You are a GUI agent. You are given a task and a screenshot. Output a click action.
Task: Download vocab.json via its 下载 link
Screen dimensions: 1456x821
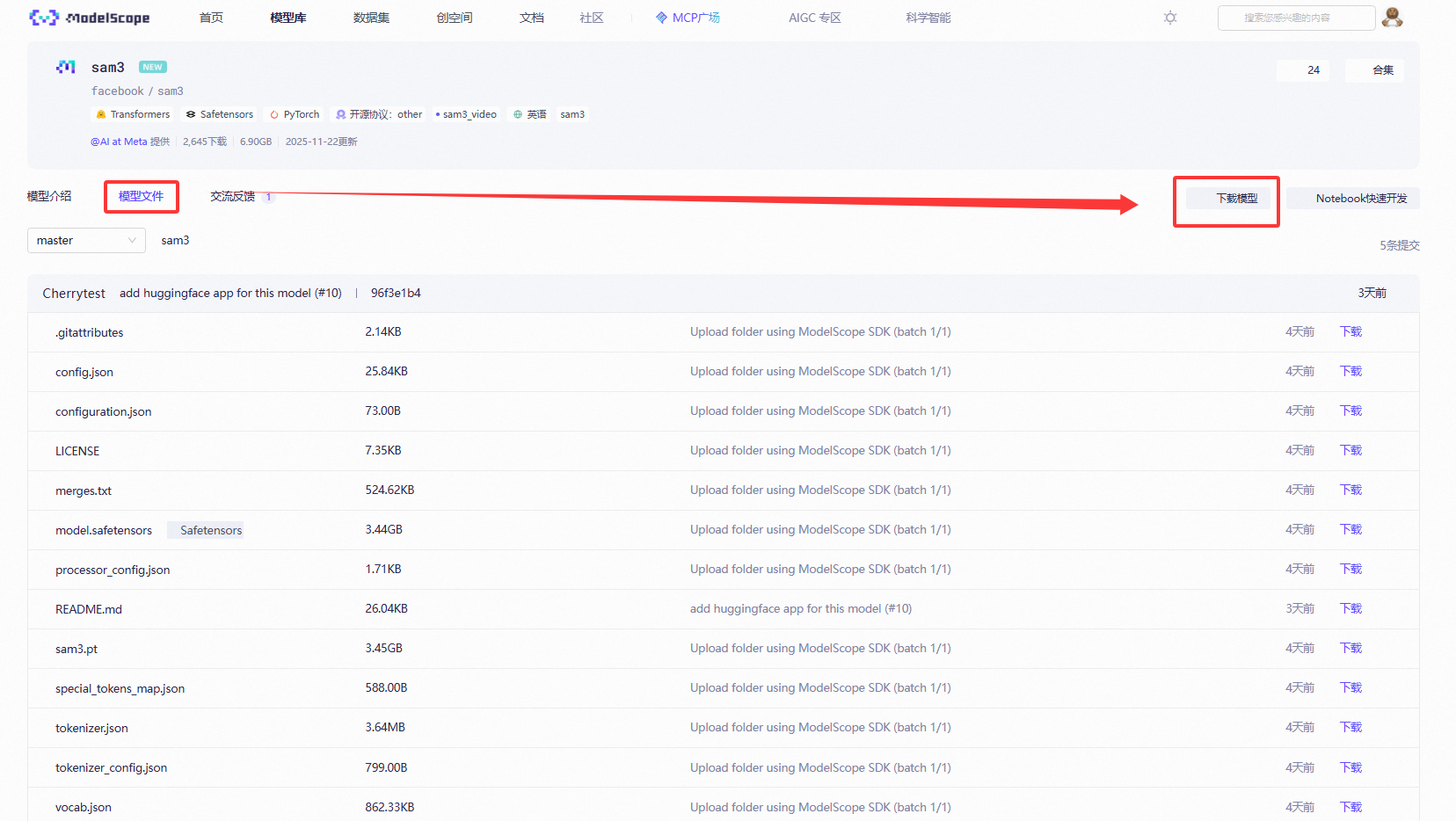[1350, 807]
